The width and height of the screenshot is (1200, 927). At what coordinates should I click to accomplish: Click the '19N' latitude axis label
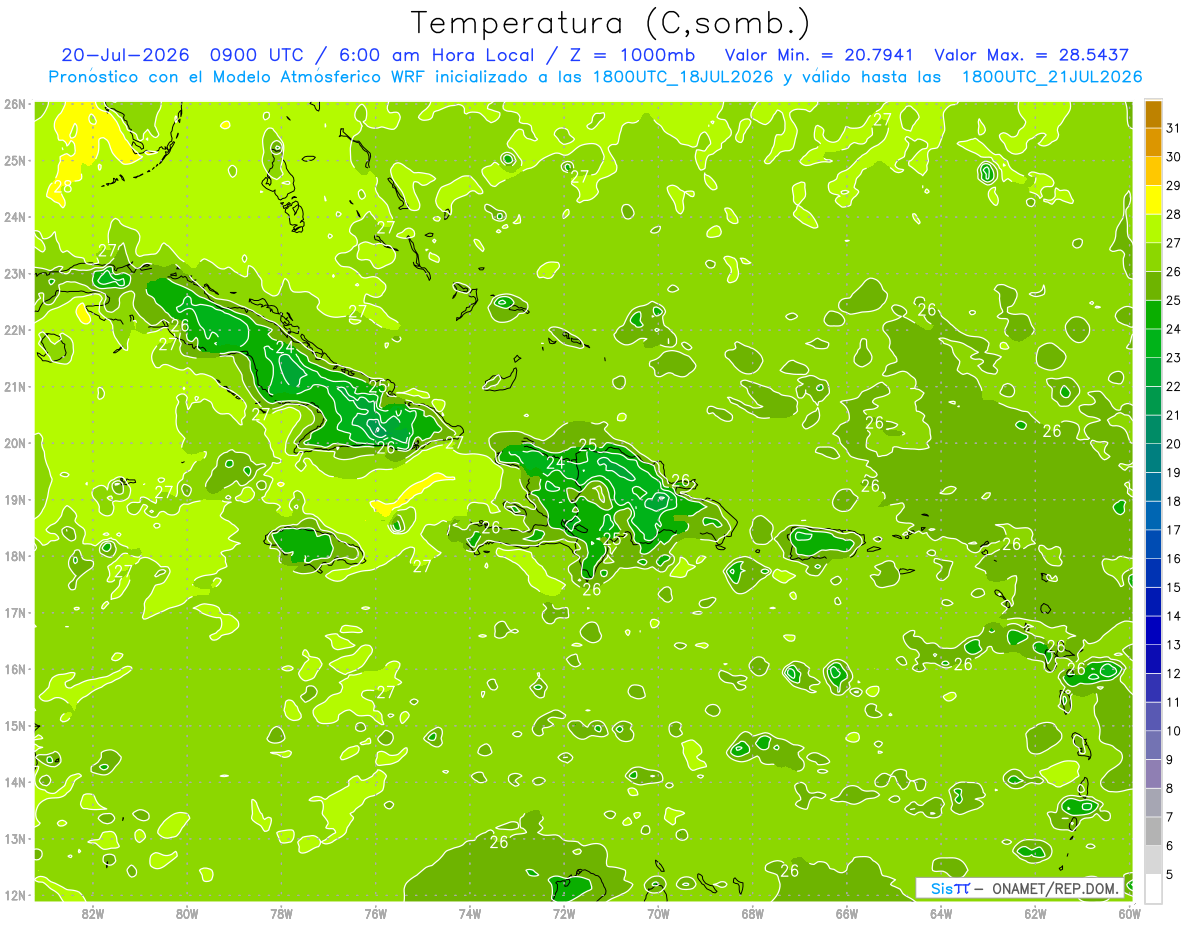point(15,500)
